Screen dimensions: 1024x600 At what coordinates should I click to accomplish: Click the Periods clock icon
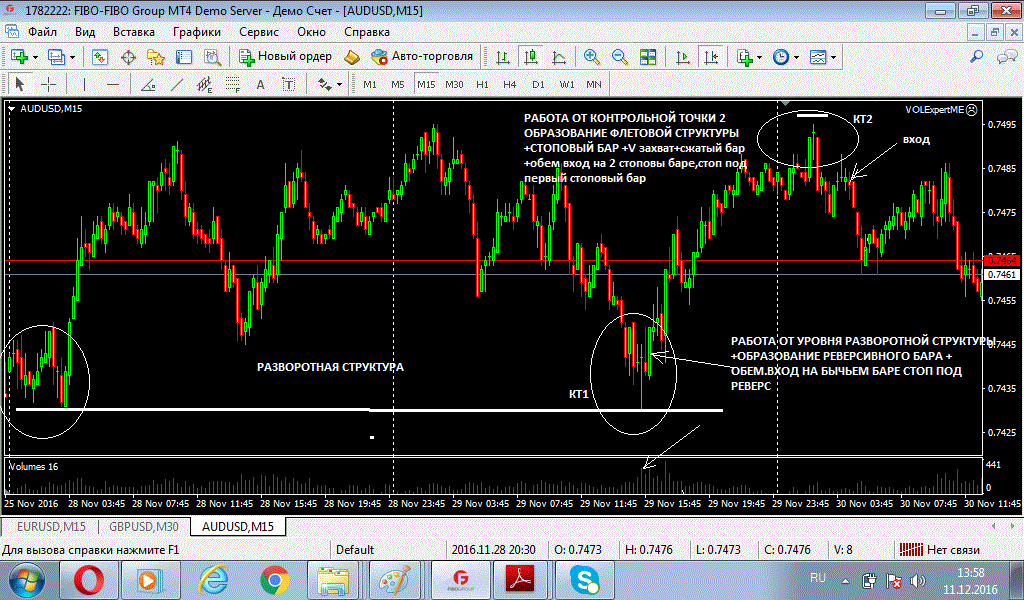pos(781,57)
